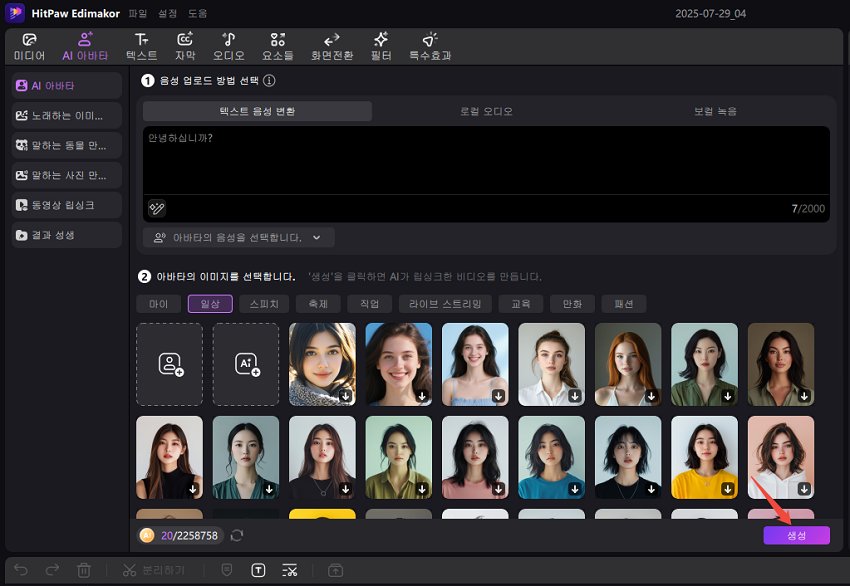Click the redo arrow in bottom toolbar

pyautogui.click(x=53, y=570)
